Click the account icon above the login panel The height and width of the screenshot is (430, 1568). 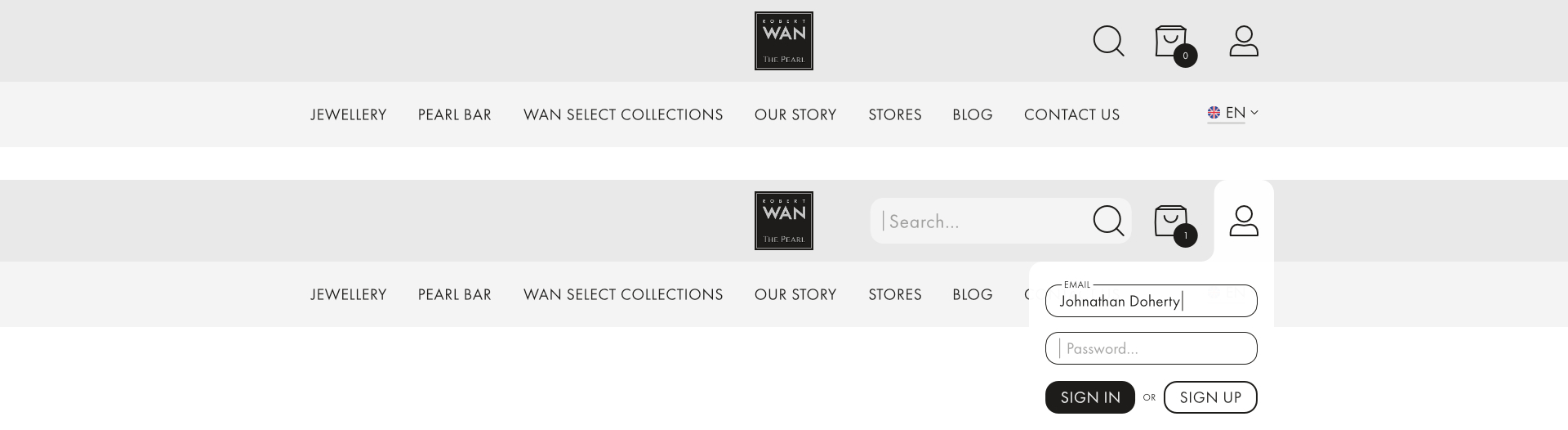click(x=1244, y=221)
